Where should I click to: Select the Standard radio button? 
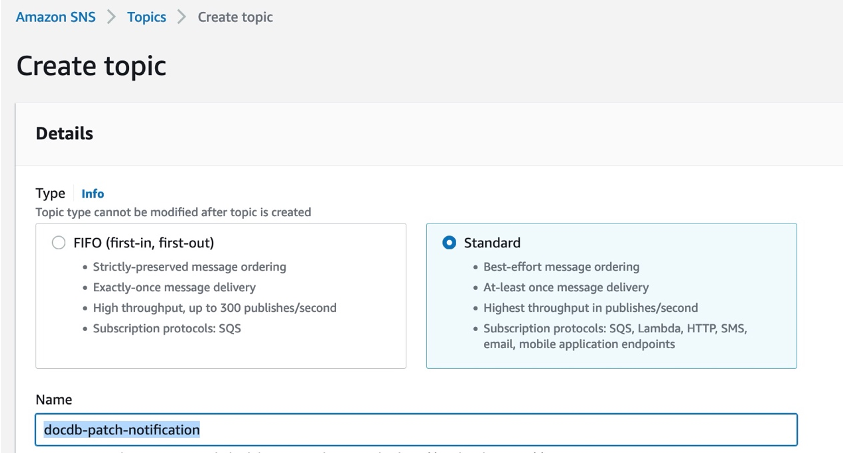coord(449,243)
